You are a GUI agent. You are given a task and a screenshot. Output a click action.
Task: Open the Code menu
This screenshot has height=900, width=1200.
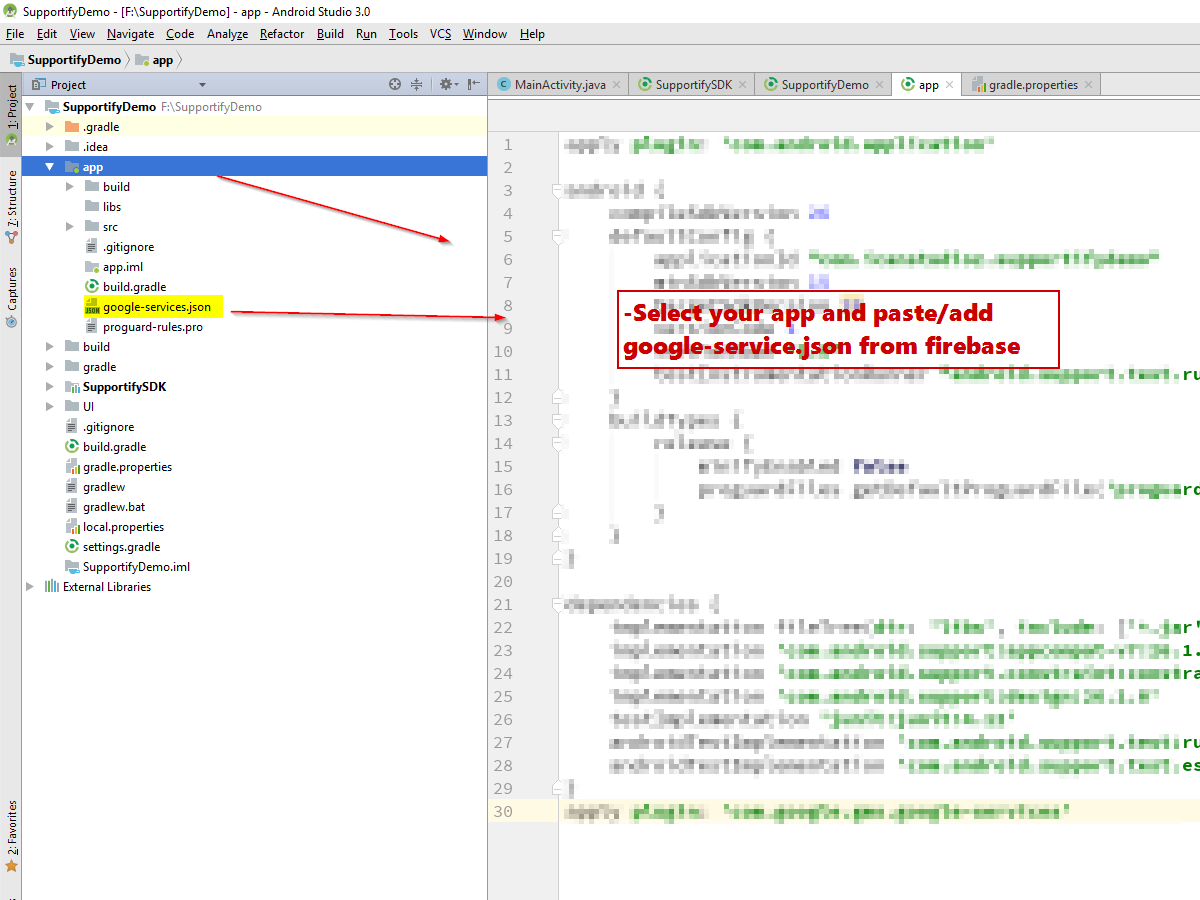180,34
